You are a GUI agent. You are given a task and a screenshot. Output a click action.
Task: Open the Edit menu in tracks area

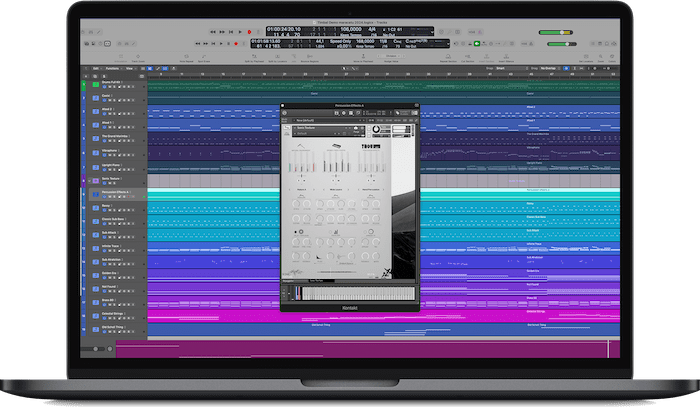point(95,69)
